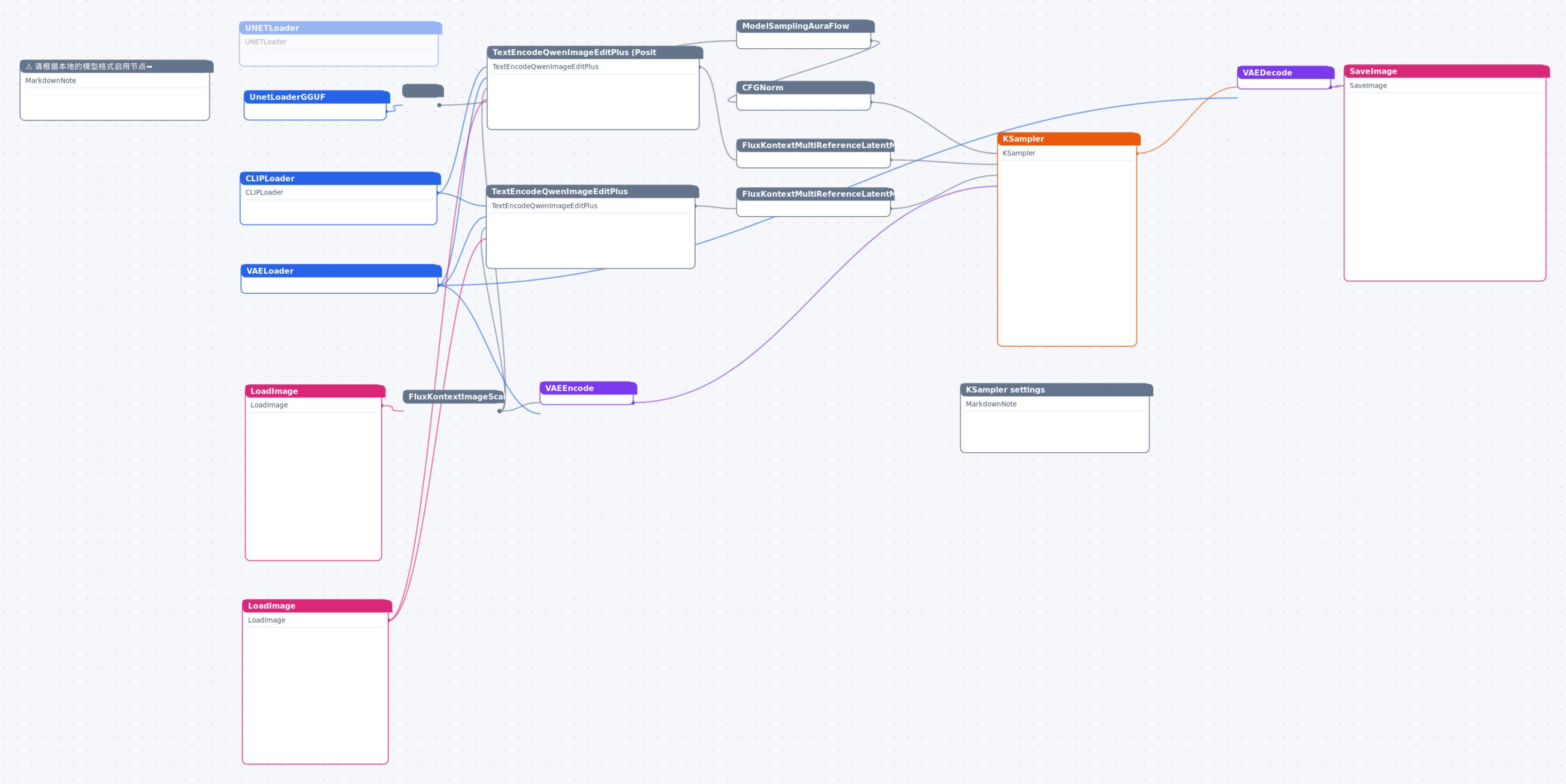
Task: Select the KSampler settings note header
Action: (x=1056, y=390)
